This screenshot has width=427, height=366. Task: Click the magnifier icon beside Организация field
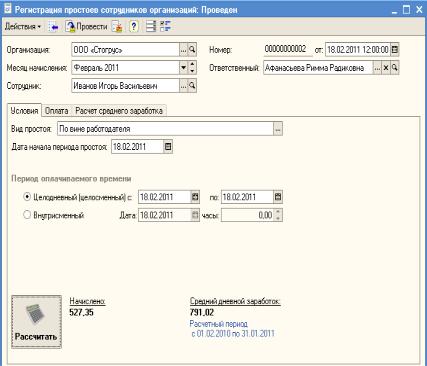click(192, 50)
